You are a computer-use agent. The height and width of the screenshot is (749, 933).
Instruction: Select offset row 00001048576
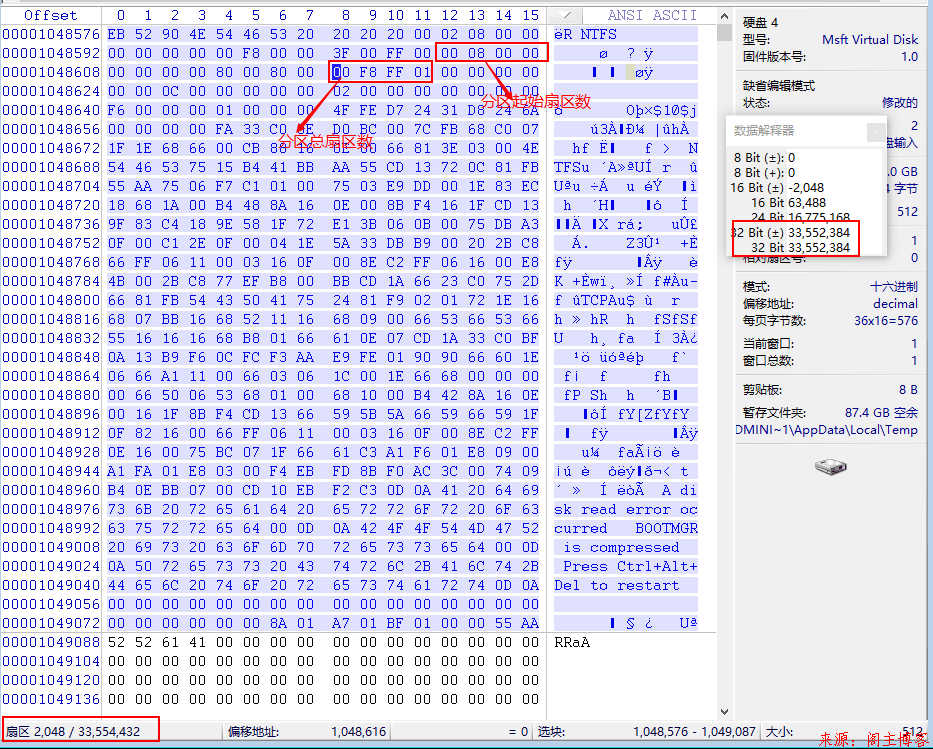[x=51, y=35]
